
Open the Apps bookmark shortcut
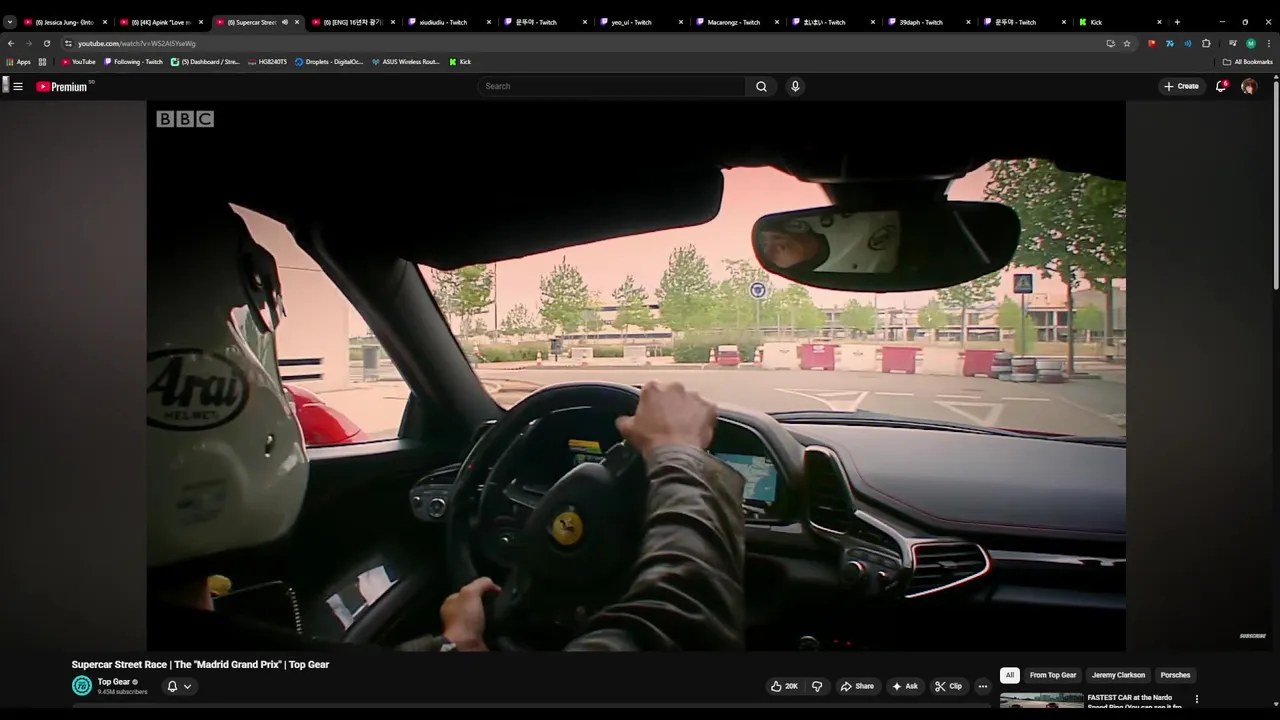click(18, 62)
